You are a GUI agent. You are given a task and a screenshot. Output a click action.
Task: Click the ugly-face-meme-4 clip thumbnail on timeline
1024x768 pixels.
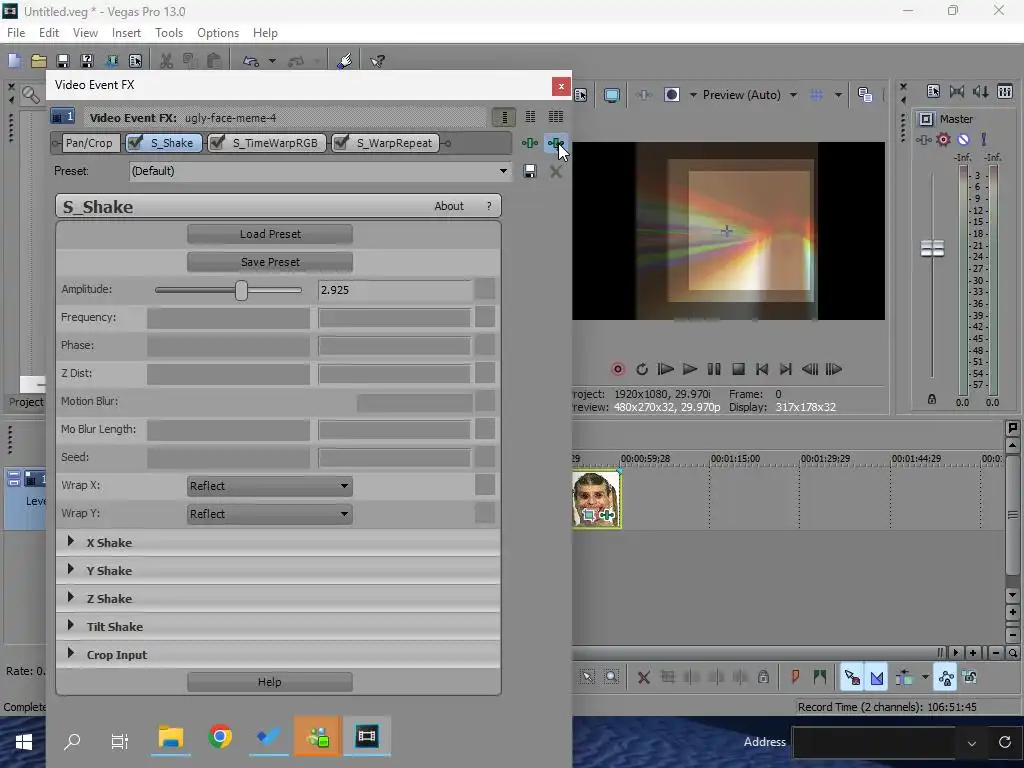pyautogui.click(x=596, y=499)
